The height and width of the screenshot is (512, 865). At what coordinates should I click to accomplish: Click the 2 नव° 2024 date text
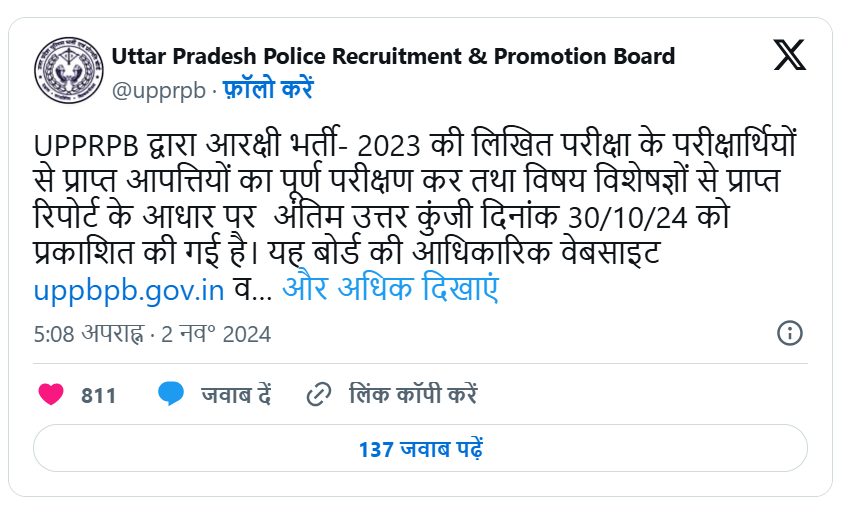pyautogui.click(x=214, y=333)
